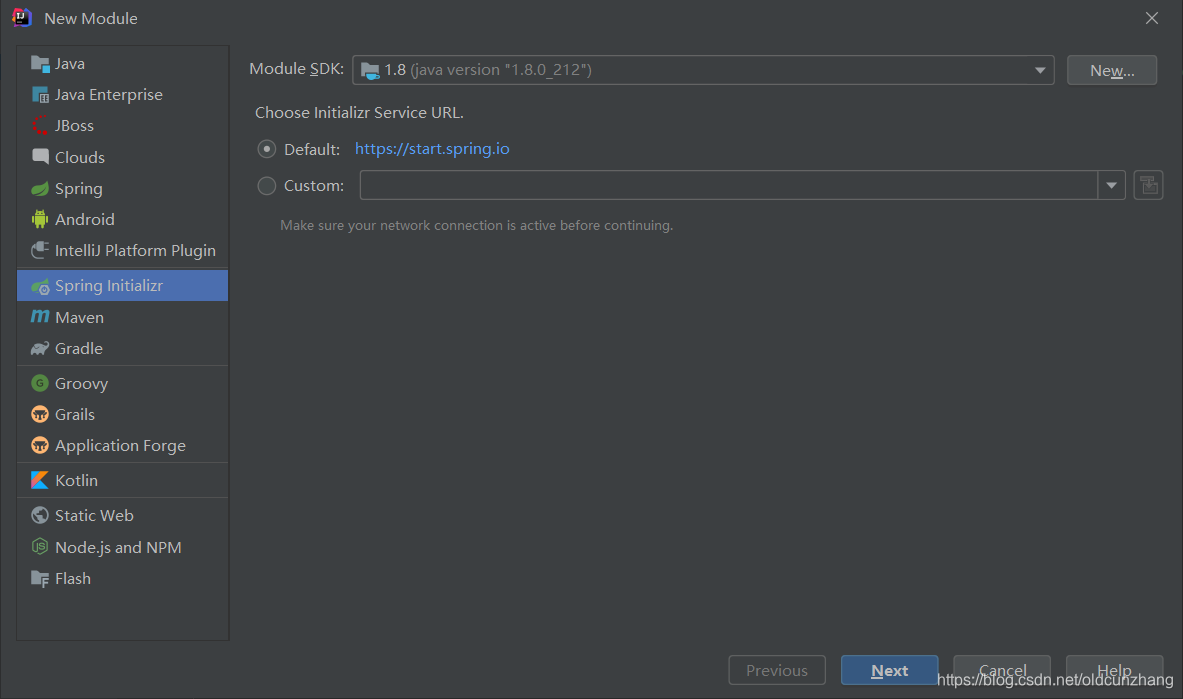Choose Java module type
1183x699 pixels.
tap(122, 63)
